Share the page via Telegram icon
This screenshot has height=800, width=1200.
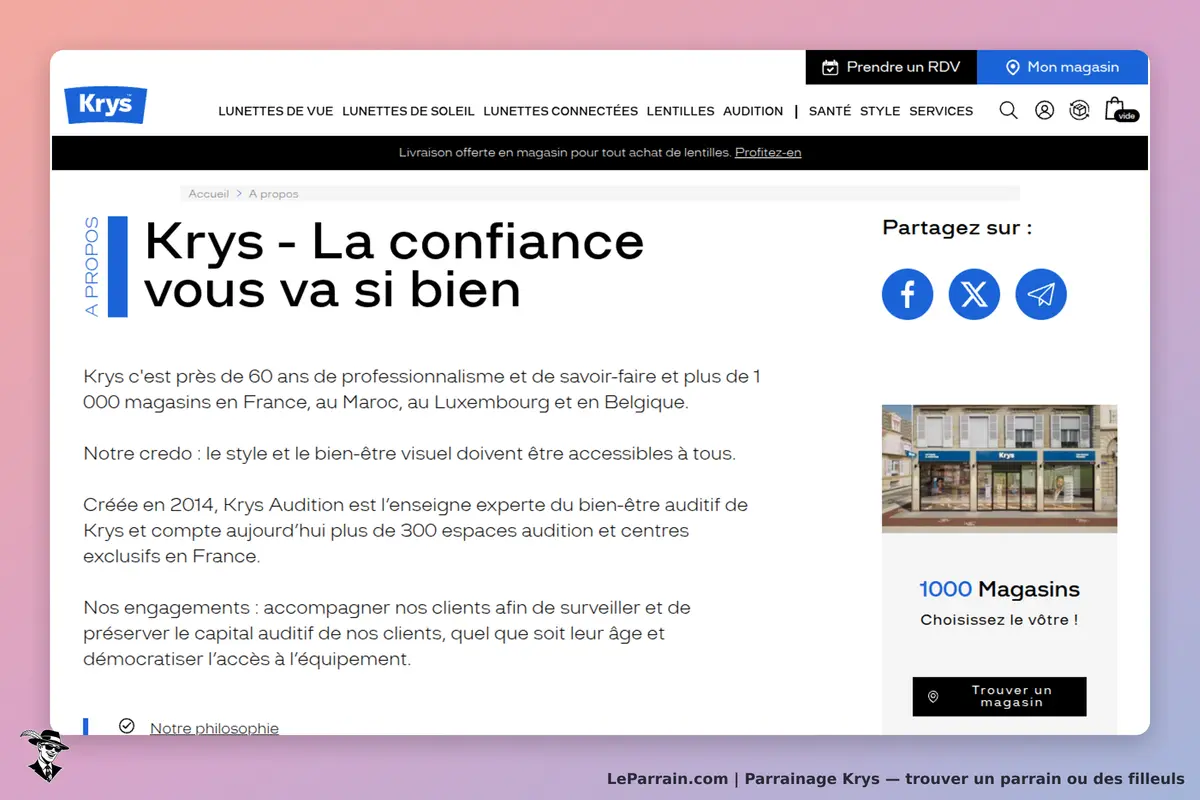1041,294
